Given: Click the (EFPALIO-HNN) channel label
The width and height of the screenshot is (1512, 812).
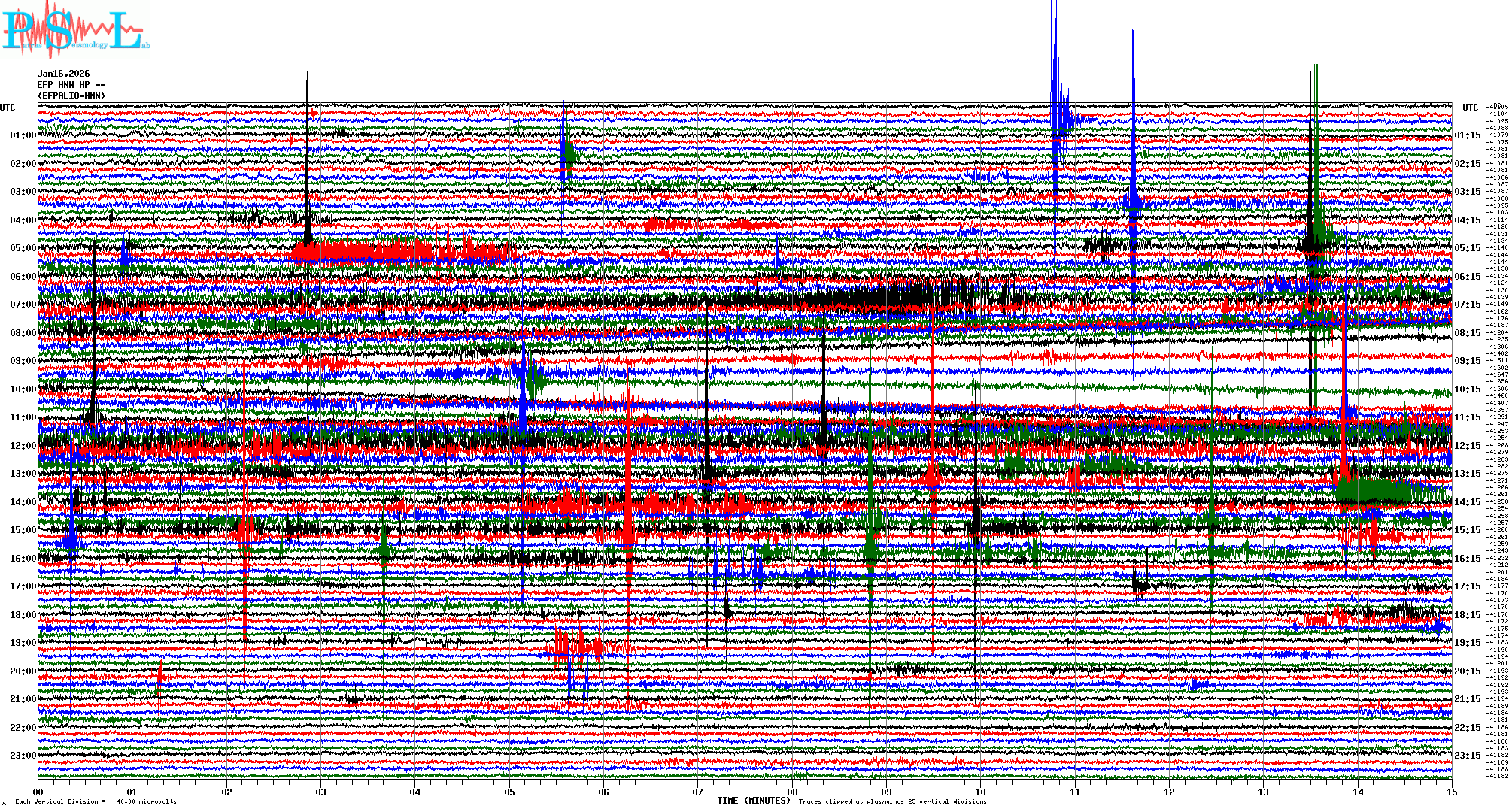Looking at the screenshot, I should [71, 96].
